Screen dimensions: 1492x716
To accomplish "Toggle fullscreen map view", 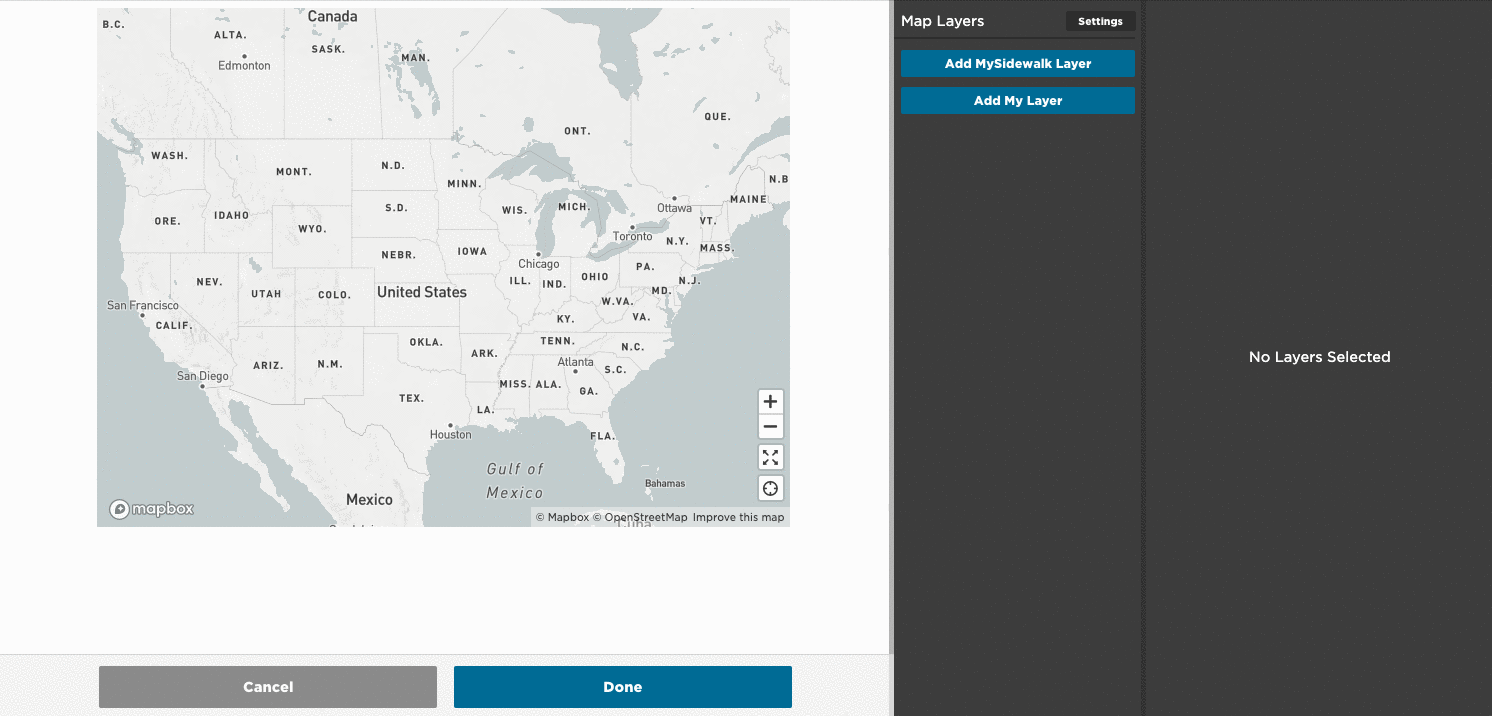I will tap(770, 458).
